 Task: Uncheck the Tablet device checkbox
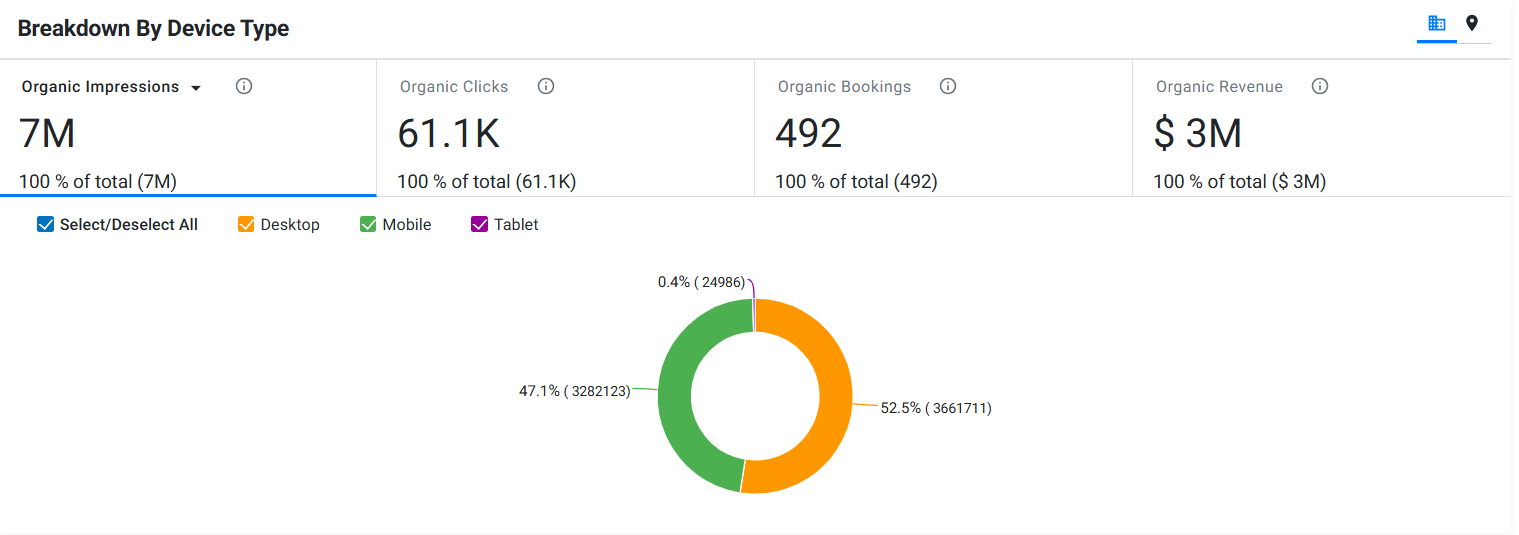pyautogui.click(x=479, y=224)
